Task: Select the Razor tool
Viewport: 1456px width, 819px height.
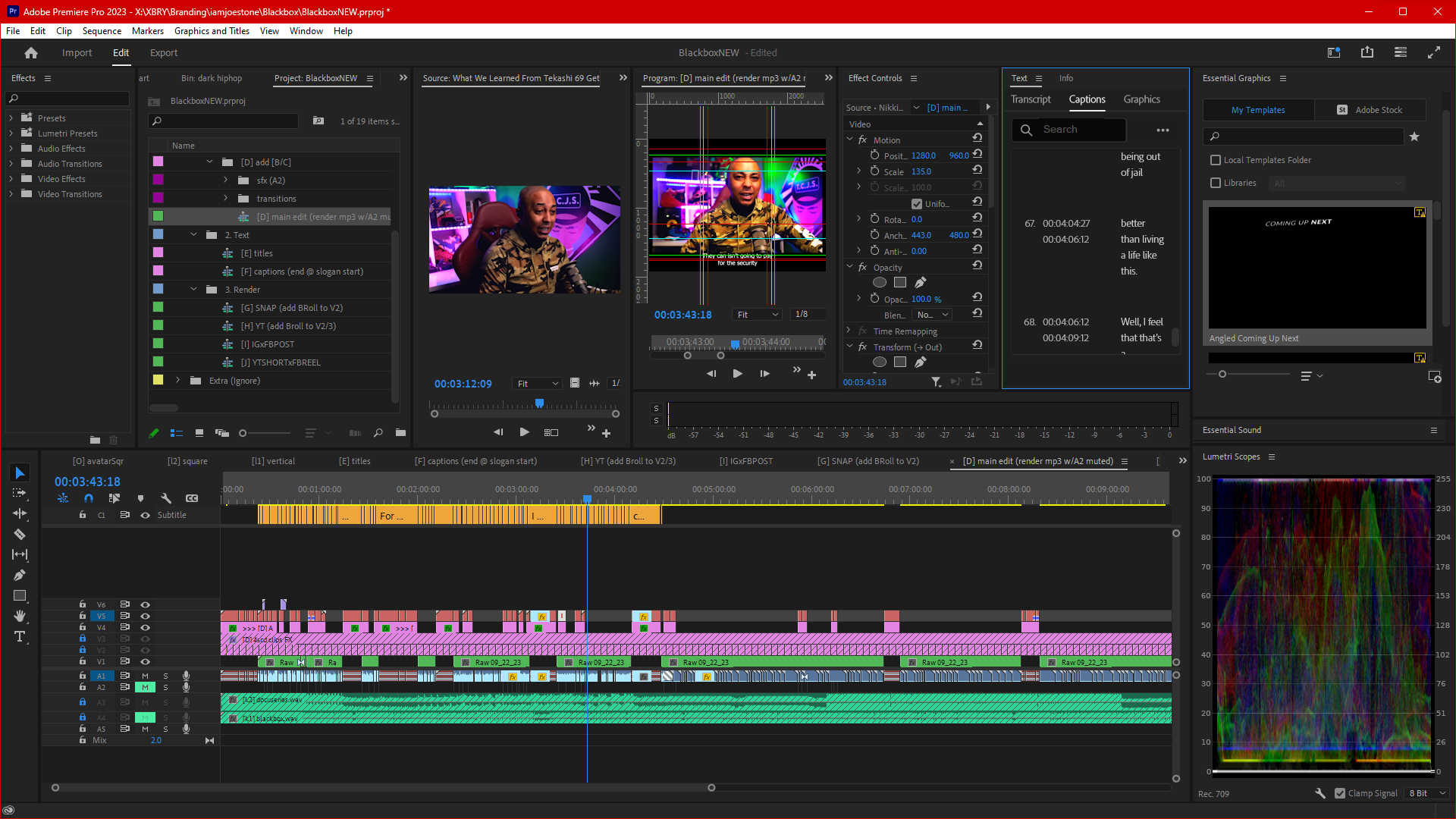Action: tap(20, 535)
